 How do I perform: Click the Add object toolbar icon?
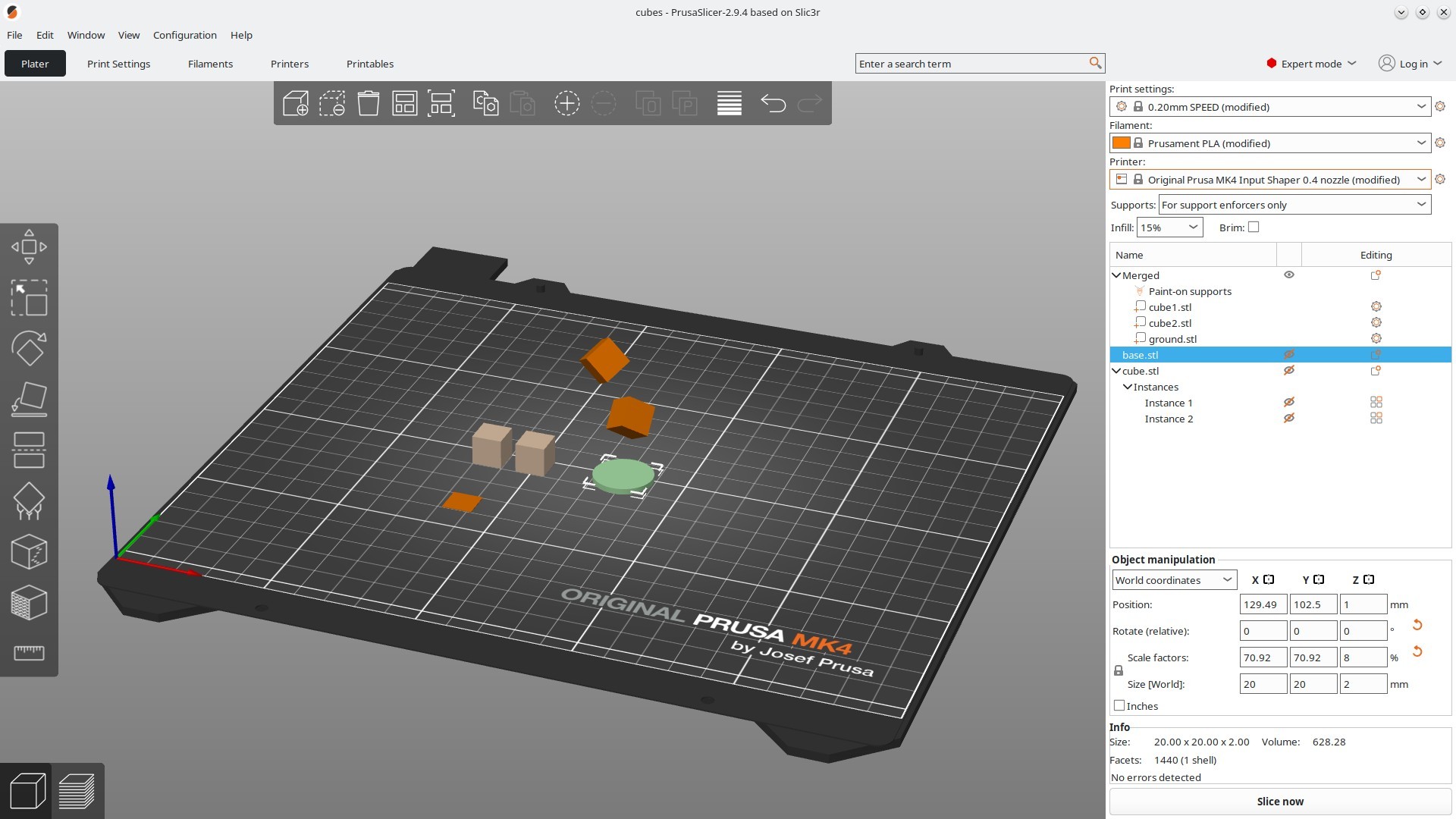coord(295,103)
